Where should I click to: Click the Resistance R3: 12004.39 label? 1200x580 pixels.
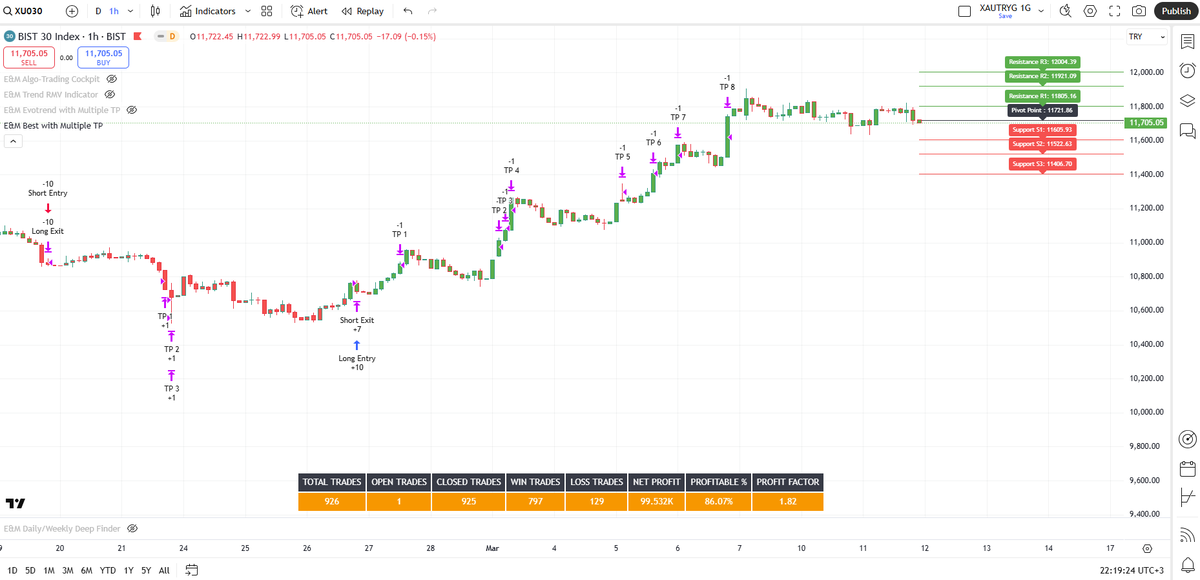click(x=1043, y=62)
